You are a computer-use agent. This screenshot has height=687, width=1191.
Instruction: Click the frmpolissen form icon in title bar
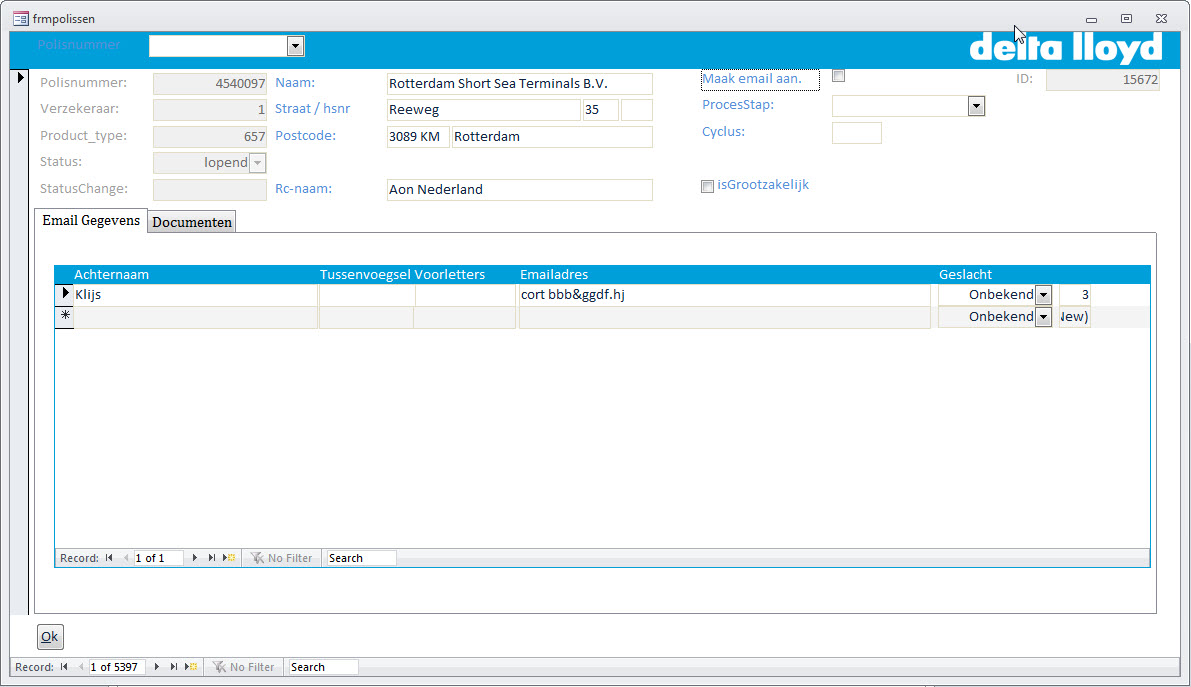pos(21,18)
